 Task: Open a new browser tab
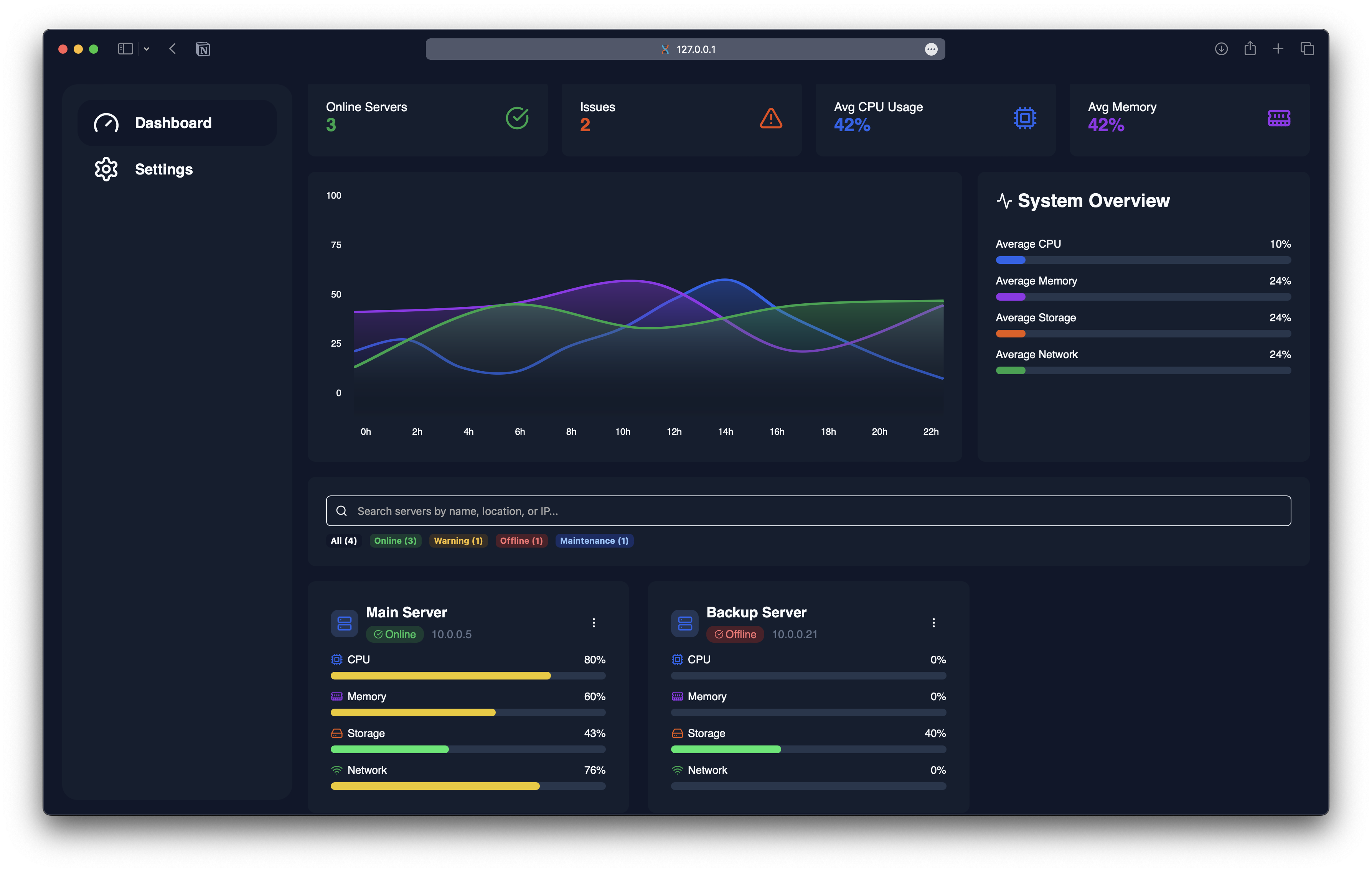tap(1278, 49)
